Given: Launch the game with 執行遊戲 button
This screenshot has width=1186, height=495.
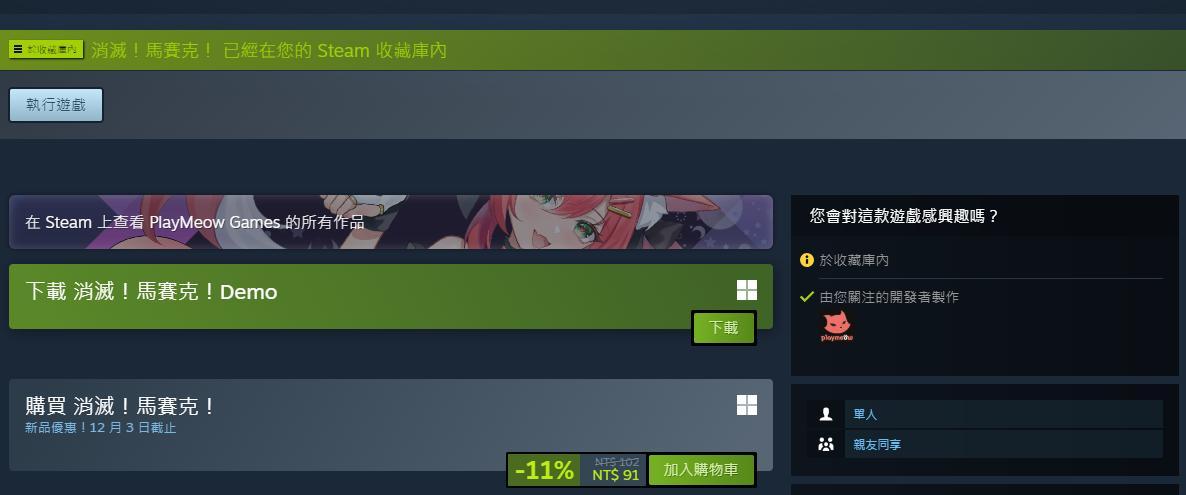Looking at the screenshot, I should (x=56, y=105).
